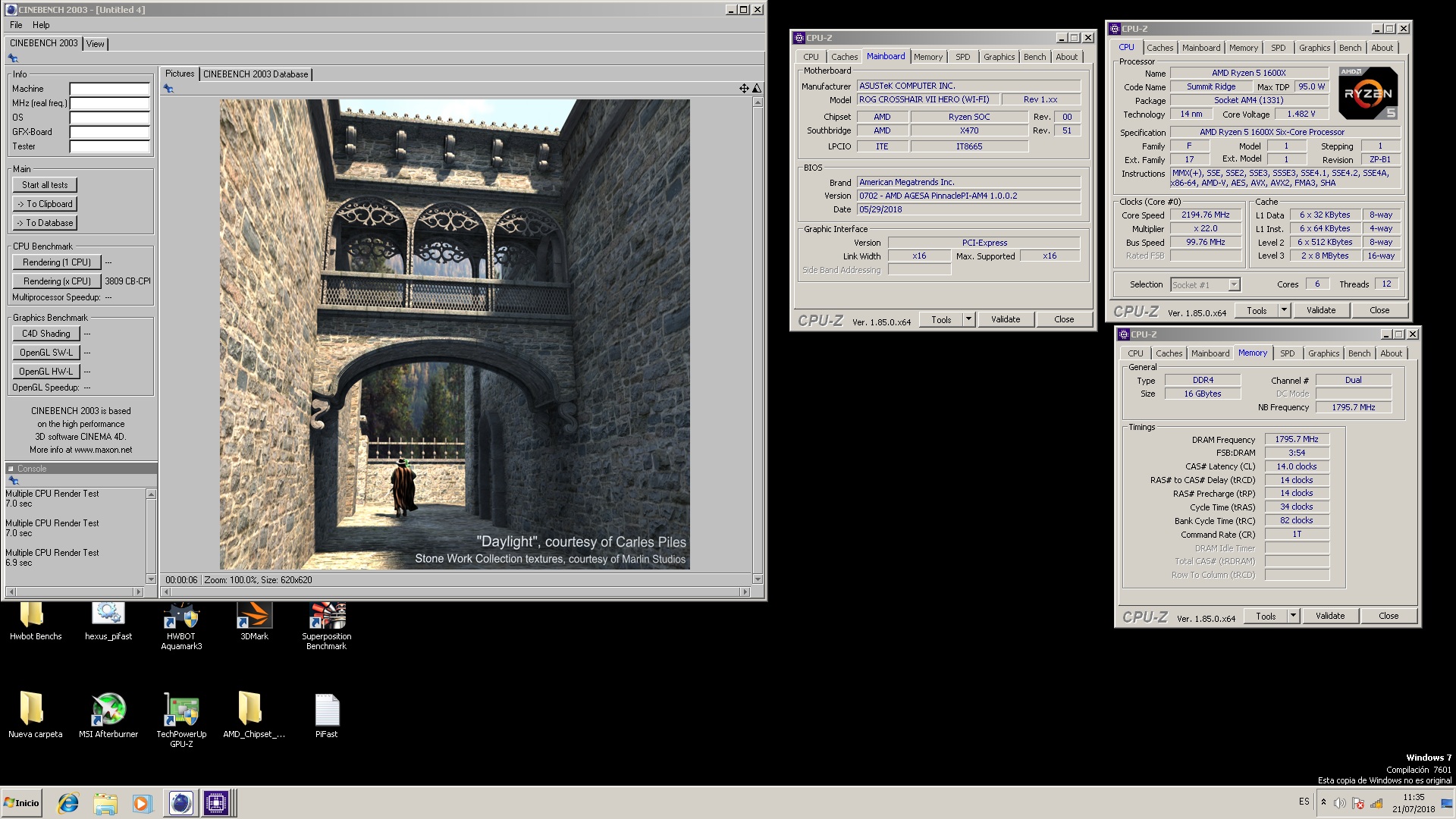Show hidden tray icons arrow
This screenshot has width=1456, height=819.
(x=1323, y=802)
